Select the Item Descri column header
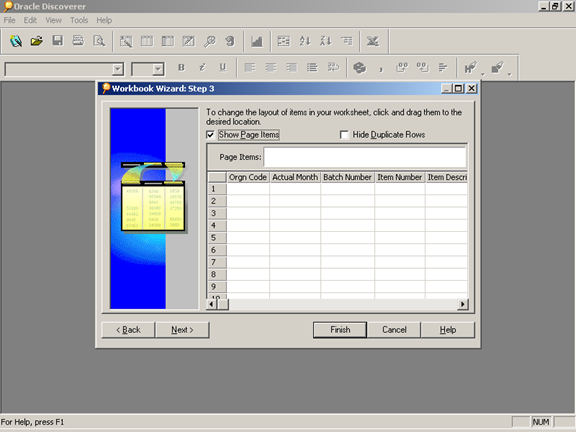The width and height of the screenshot is (576, 432). point(447,177)
